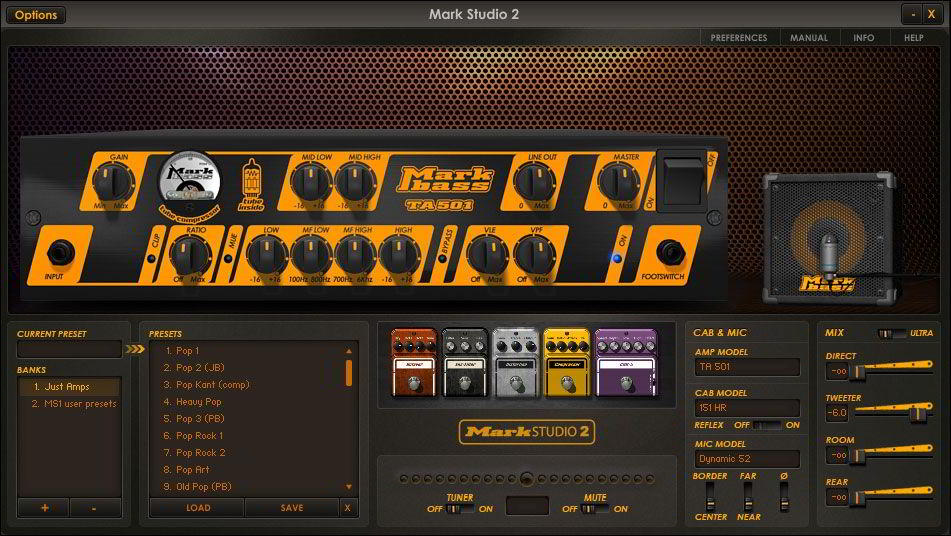
Task: Click the blue ON indicator LED
Action: point(617,258)
